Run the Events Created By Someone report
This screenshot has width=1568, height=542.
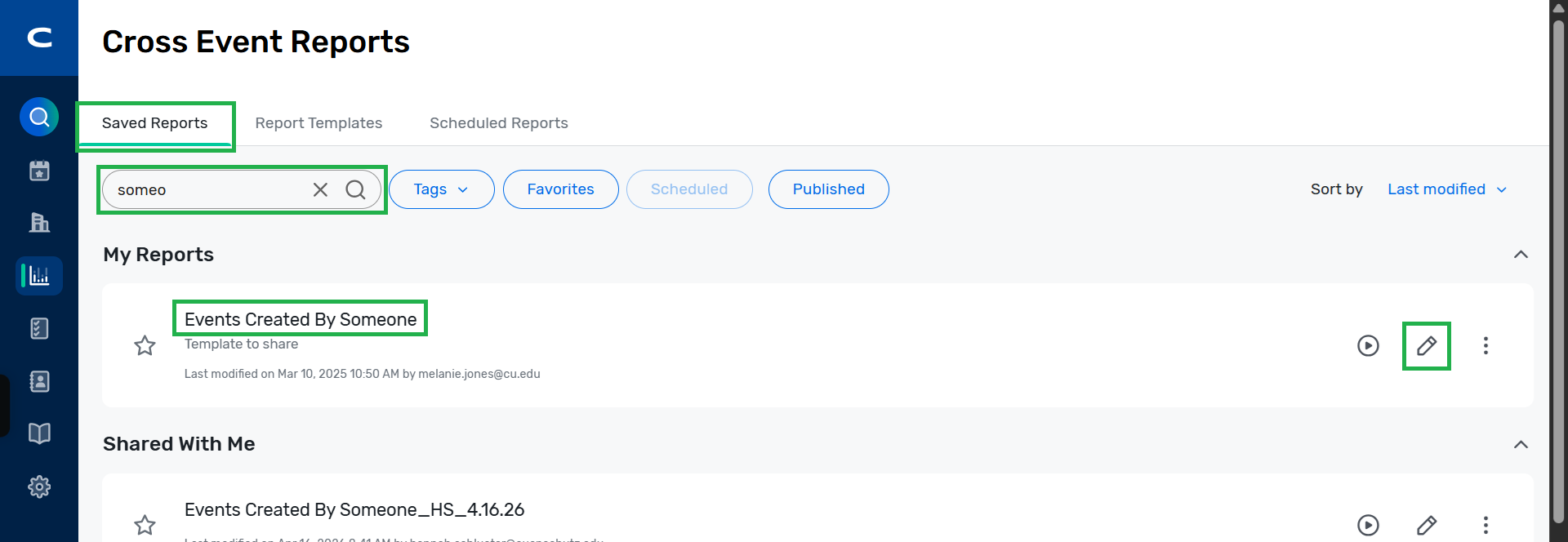(1368, 346)
